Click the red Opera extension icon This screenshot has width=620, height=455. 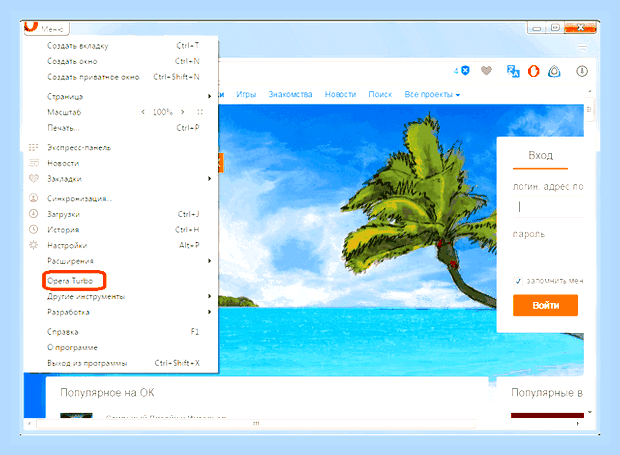pos(533,71)
